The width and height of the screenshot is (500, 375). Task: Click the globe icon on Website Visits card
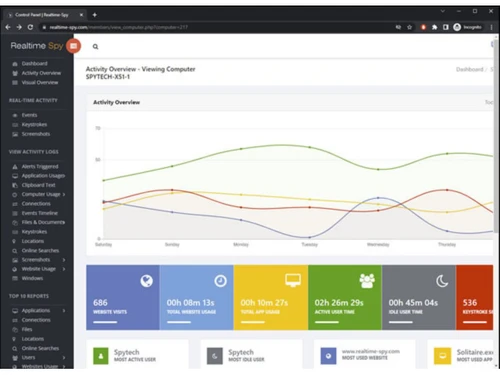point(147,281)
